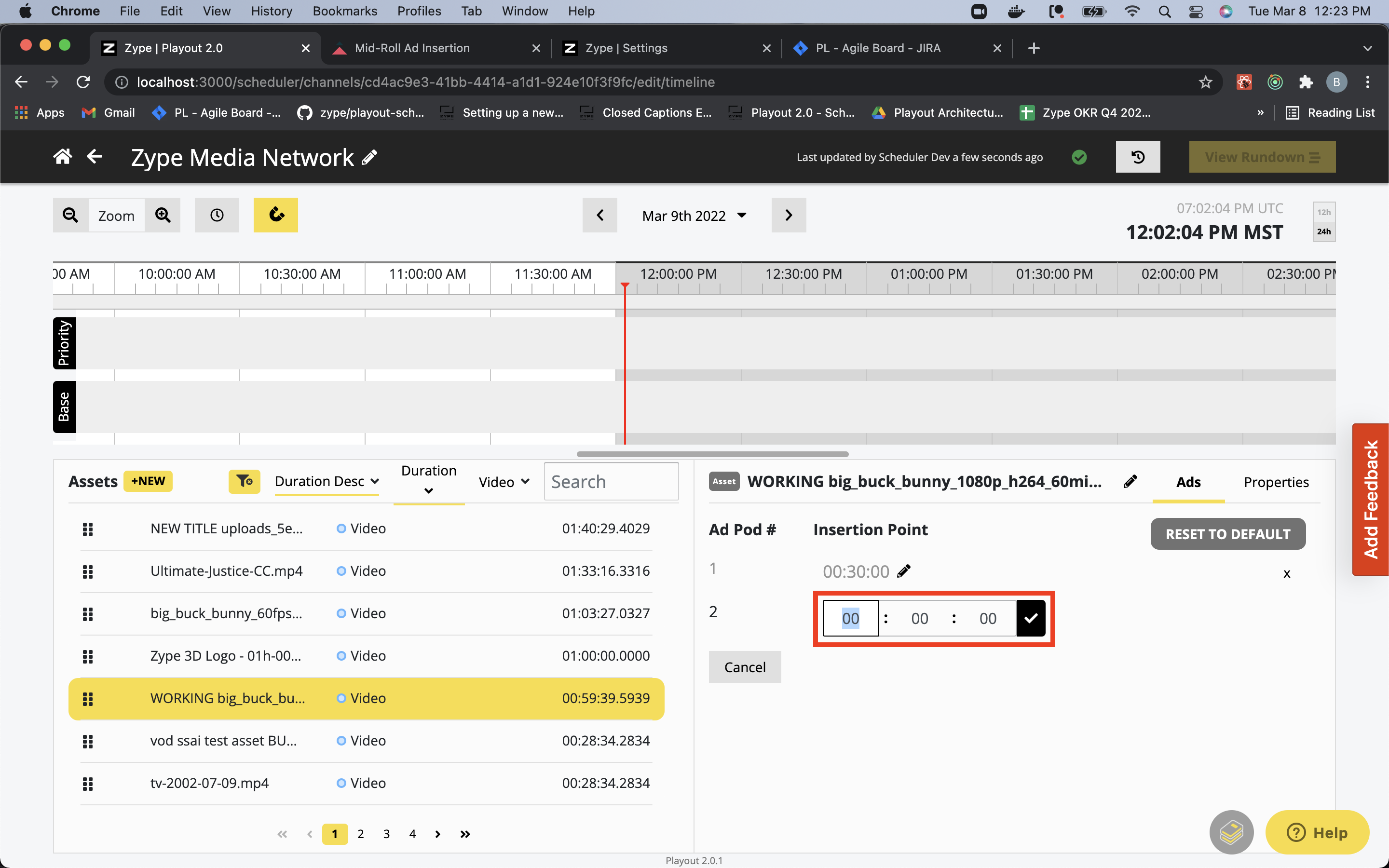Reload the browser page
Viewport: 1389px width, 868px height.
coord(83,82)
